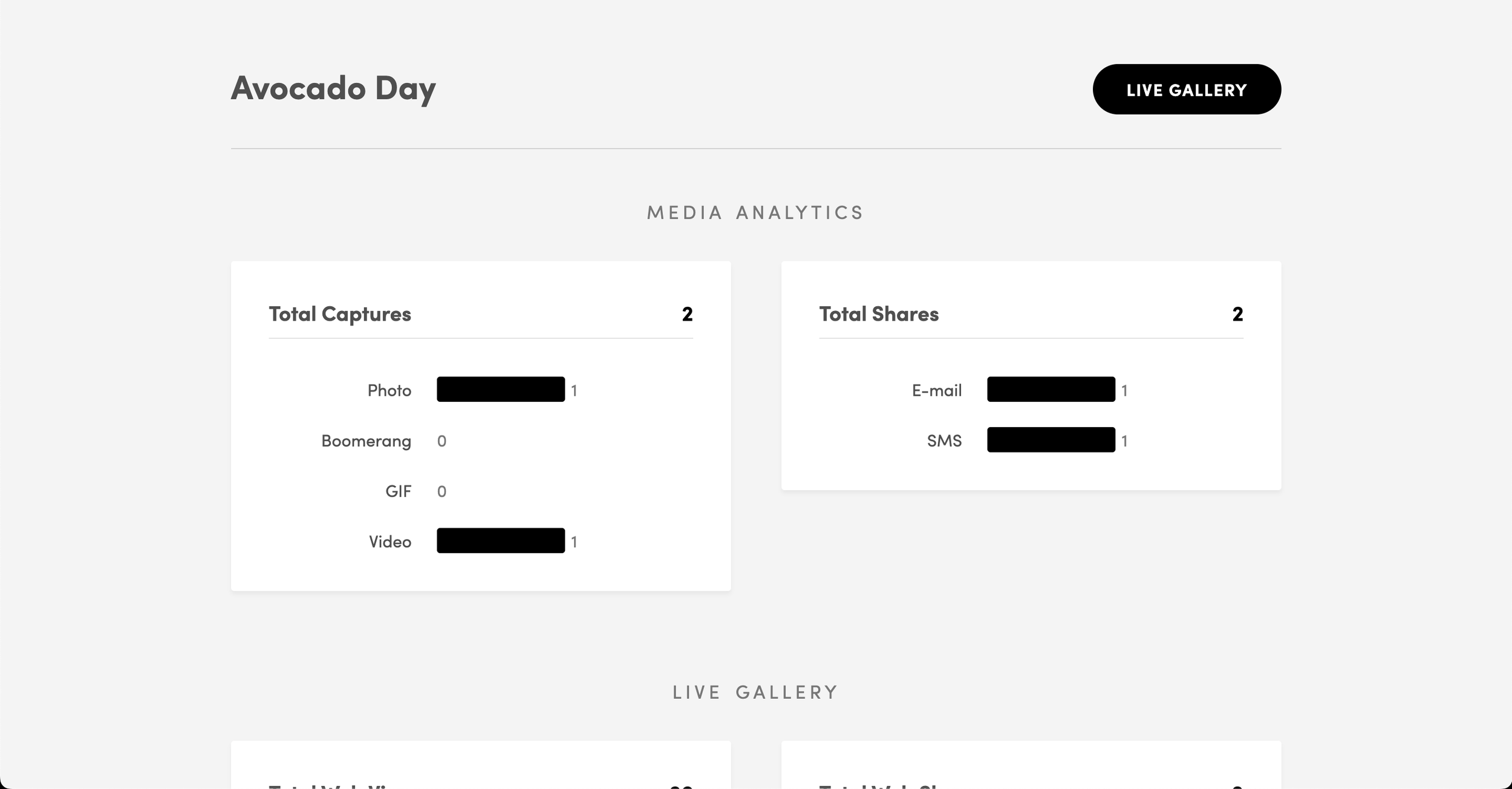
Task: Click the GIF zero count value
Action: [442, 491]
